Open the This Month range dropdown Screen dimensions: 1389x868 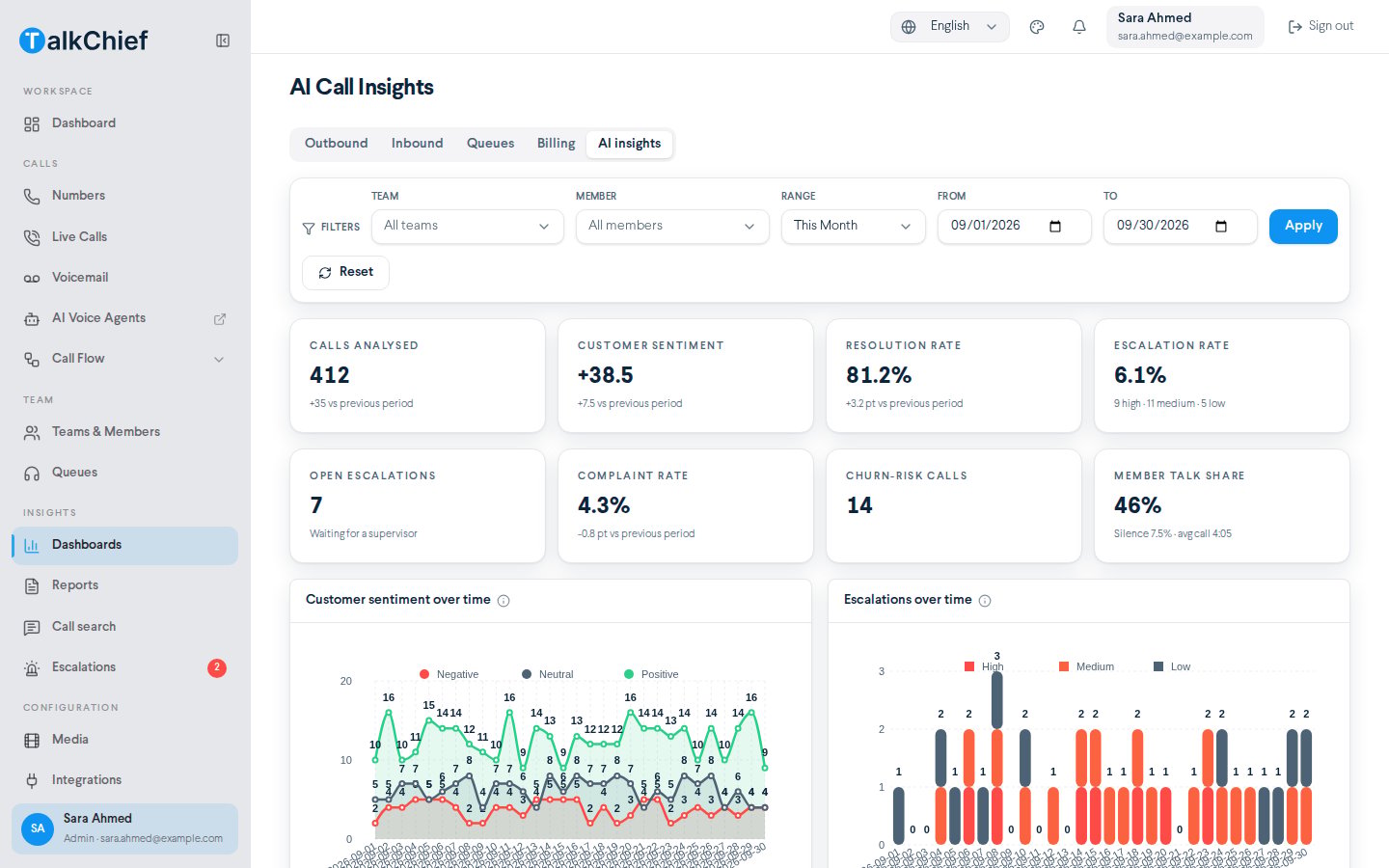(853, 227)
